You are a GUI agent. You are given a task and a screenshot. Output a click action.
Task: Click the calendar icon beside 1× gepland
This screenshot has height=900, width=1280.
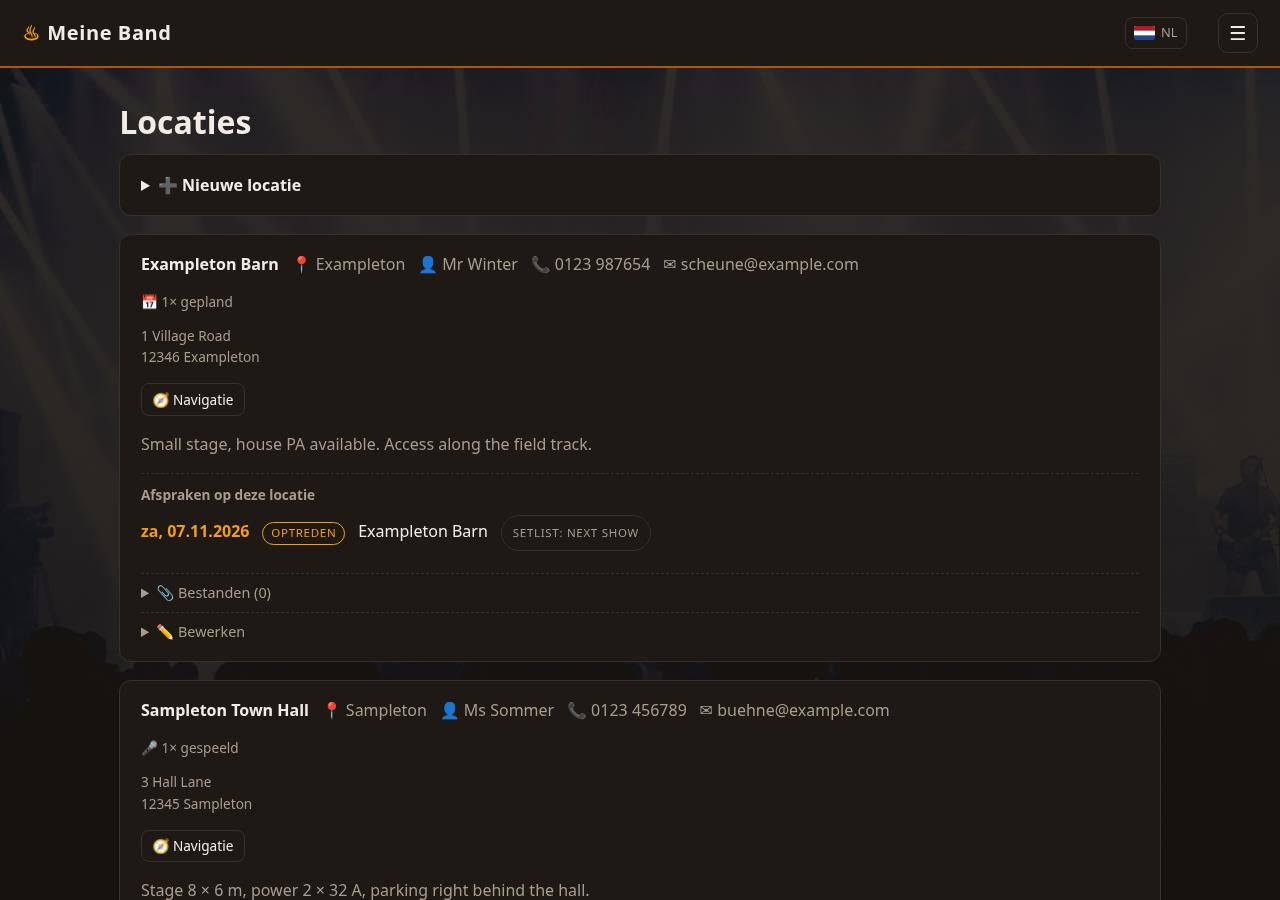[x=149, y=302]
